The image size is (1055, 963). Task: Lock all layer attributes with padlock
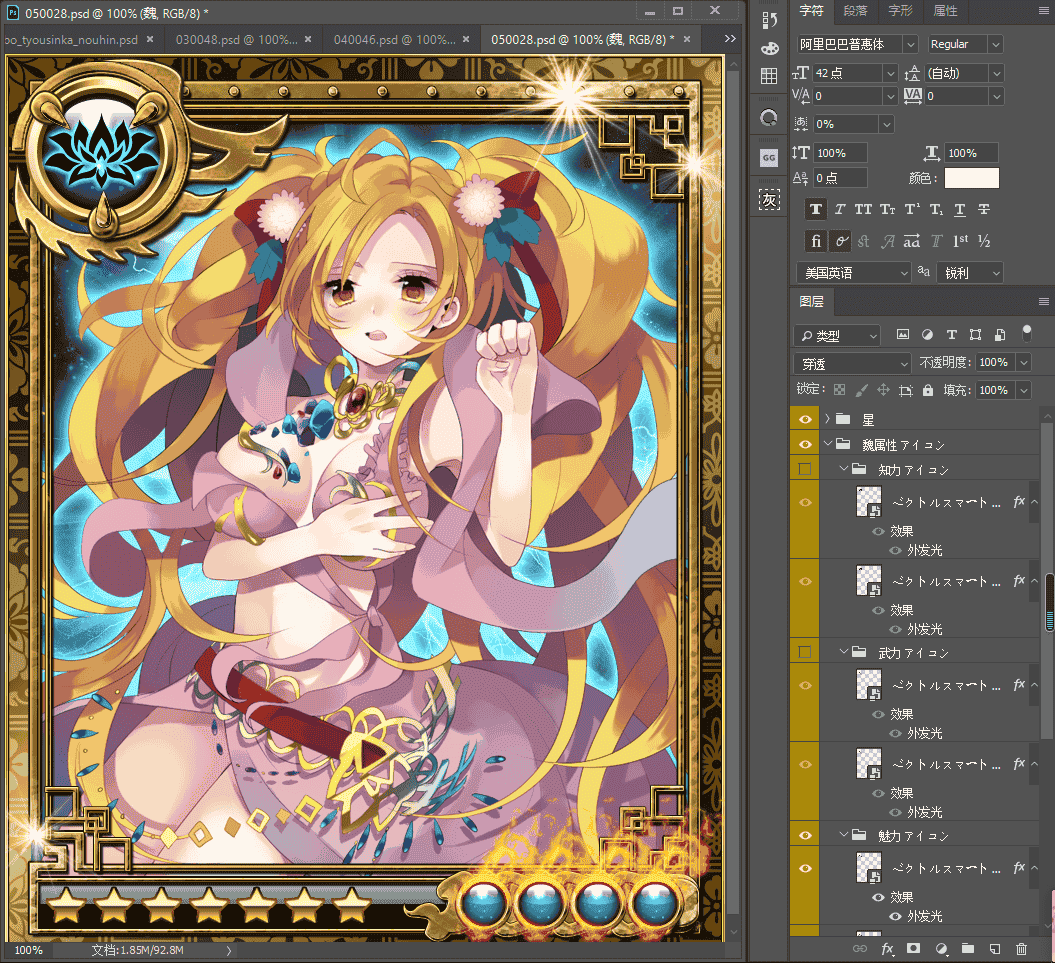point(928,390)
